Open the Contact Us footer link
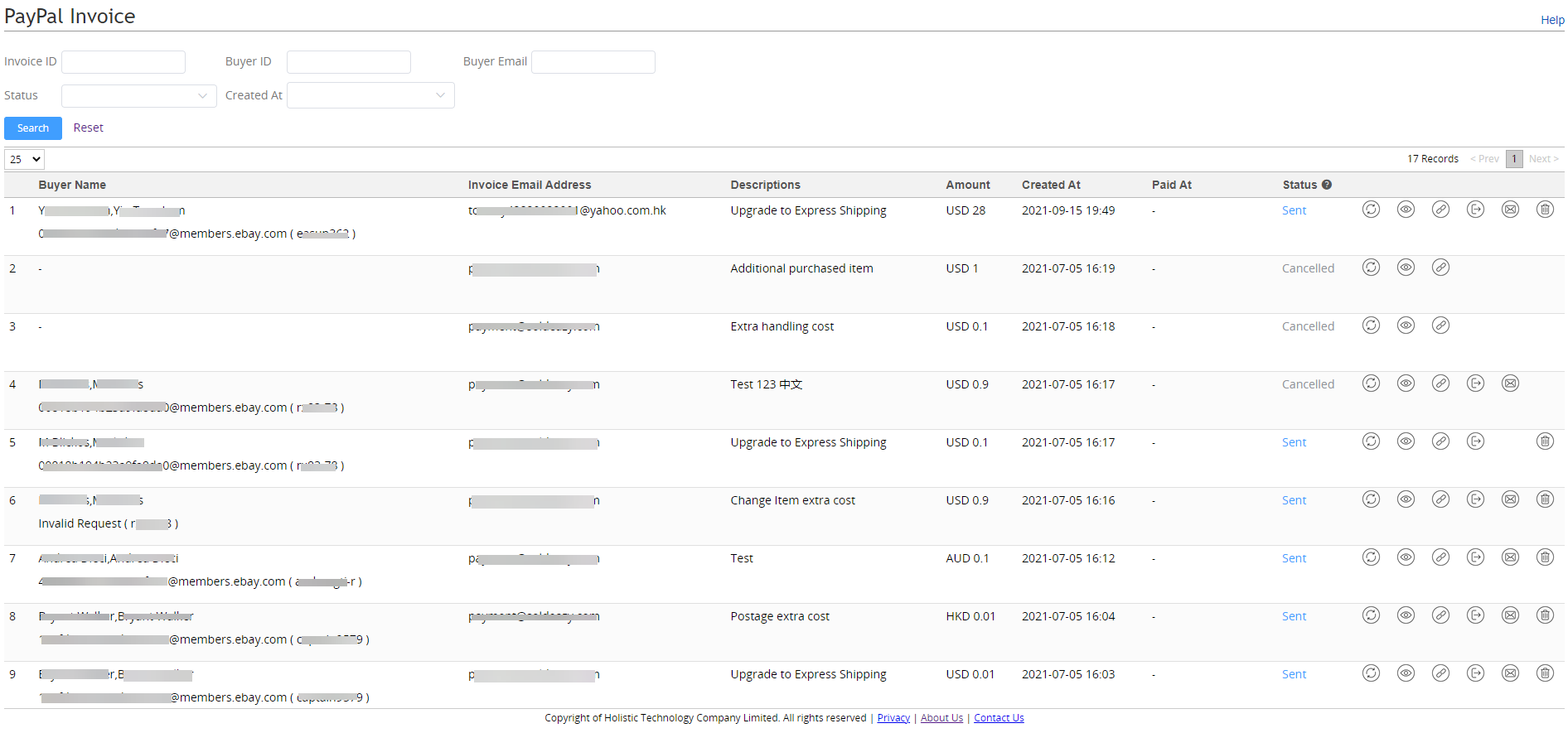 pos(999,718)
